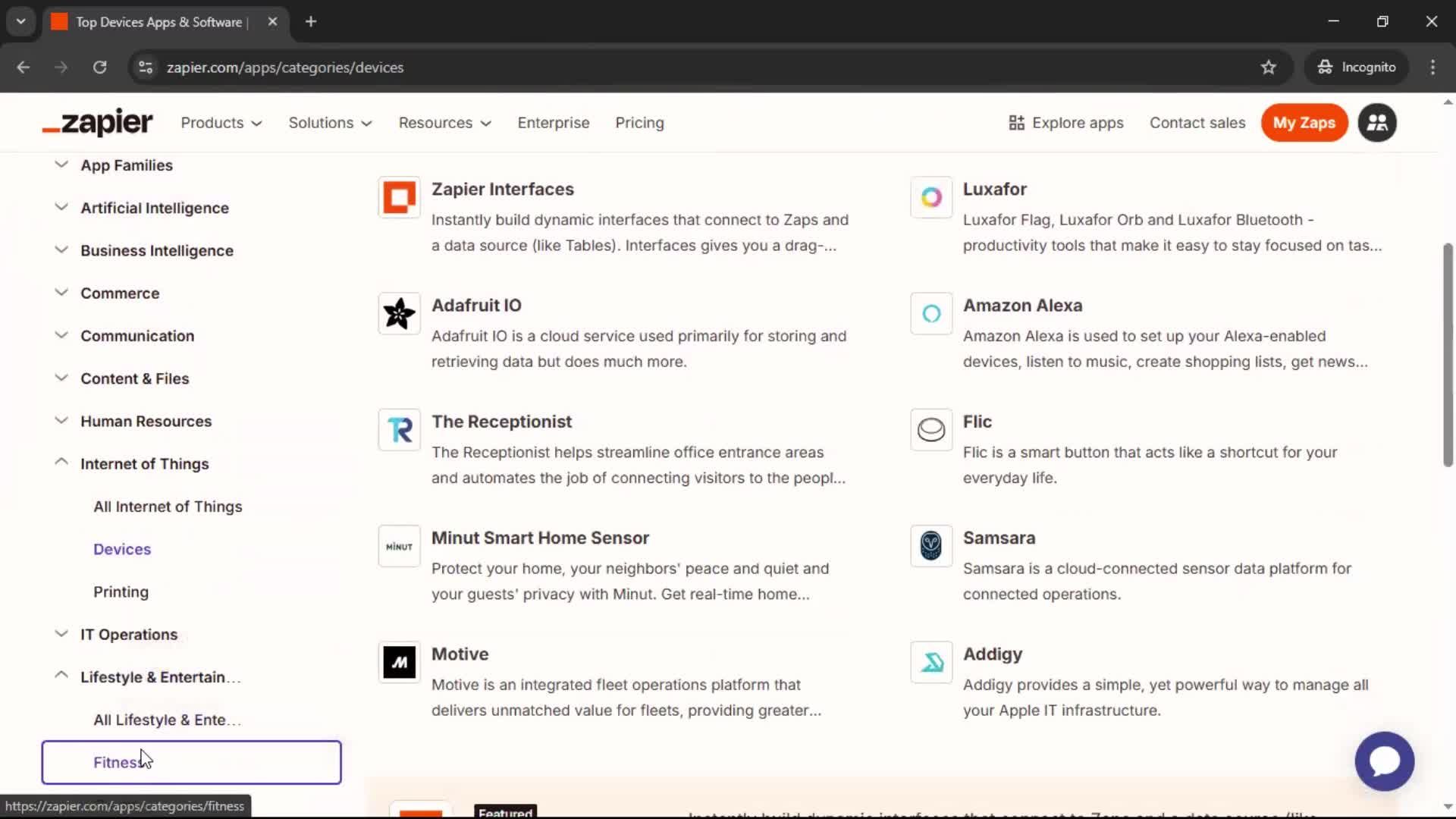Open tab search dropdown in title bar
1456x819 pixels.
[21, 22]
